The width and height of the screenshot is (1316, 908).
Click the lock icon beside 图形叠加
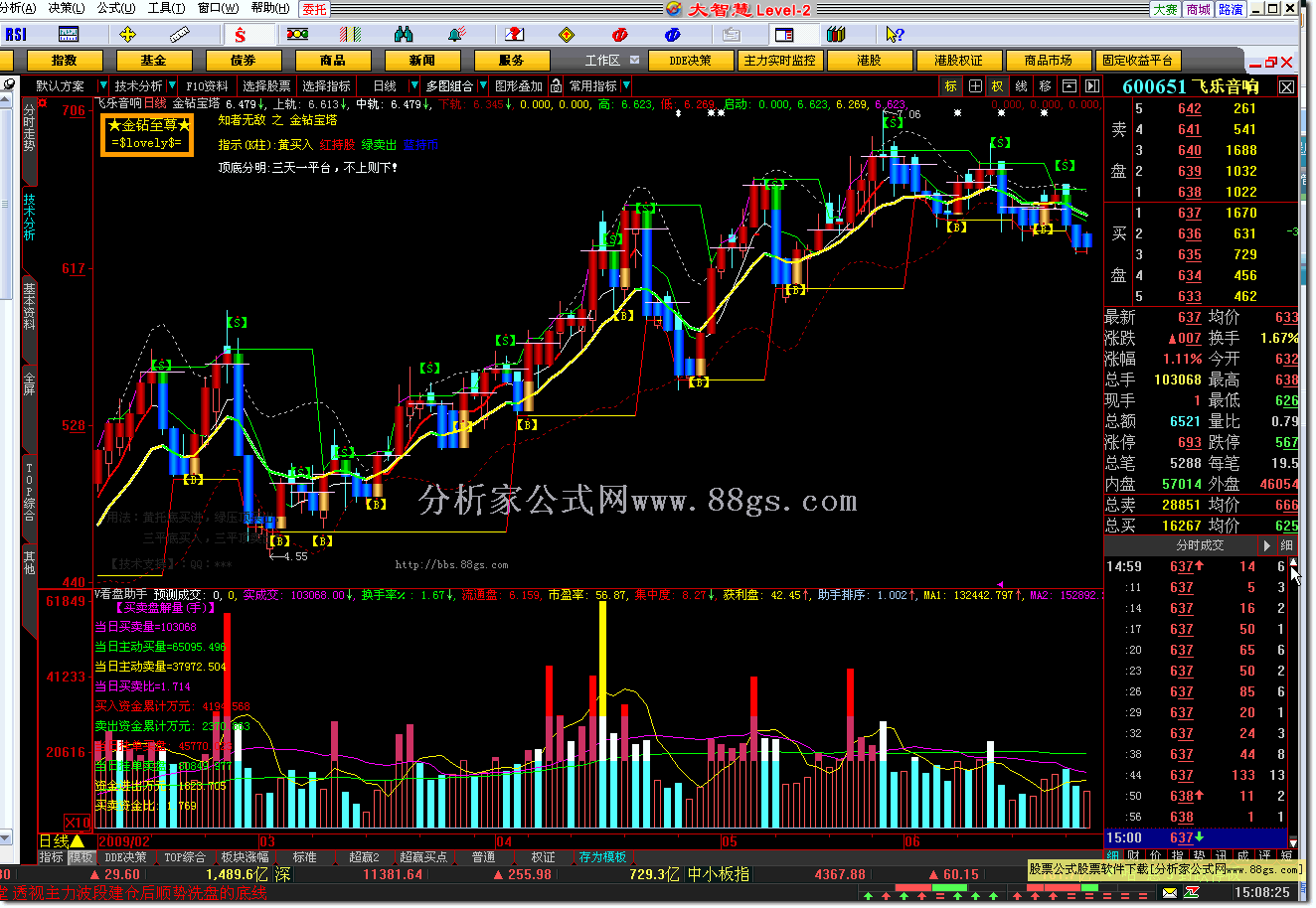[557, 86]
